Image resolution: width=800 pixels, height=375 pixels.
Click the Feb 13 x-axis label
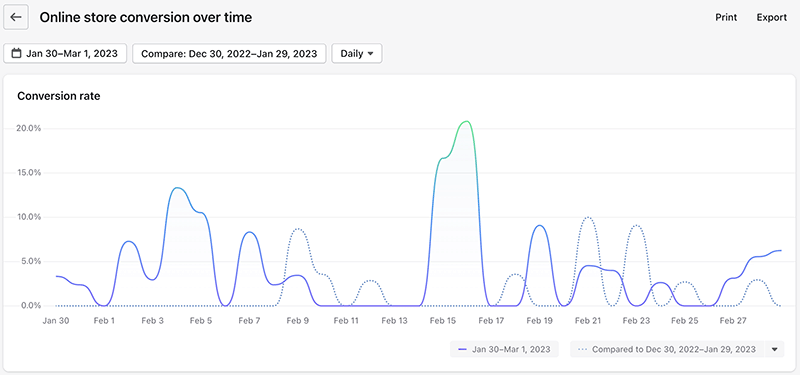[x=394, y=321]
